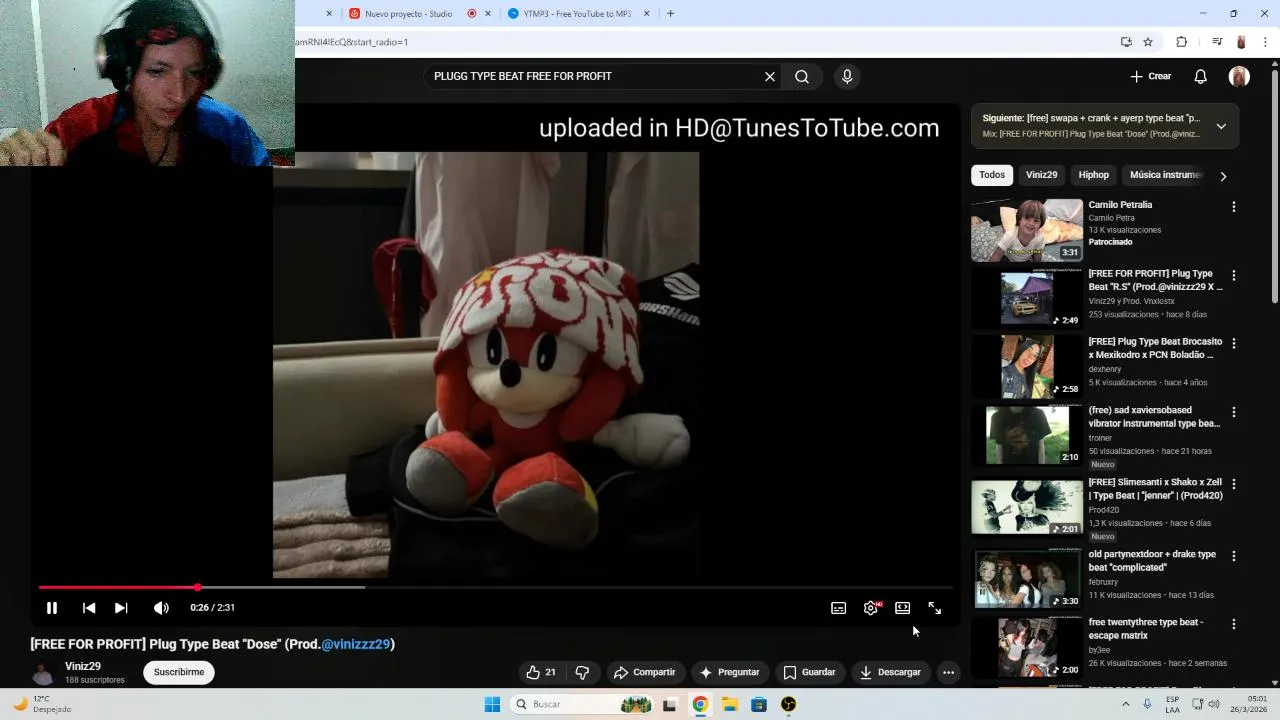
Task: Click the taskbar Buscar search box
Action: point(584,704)
